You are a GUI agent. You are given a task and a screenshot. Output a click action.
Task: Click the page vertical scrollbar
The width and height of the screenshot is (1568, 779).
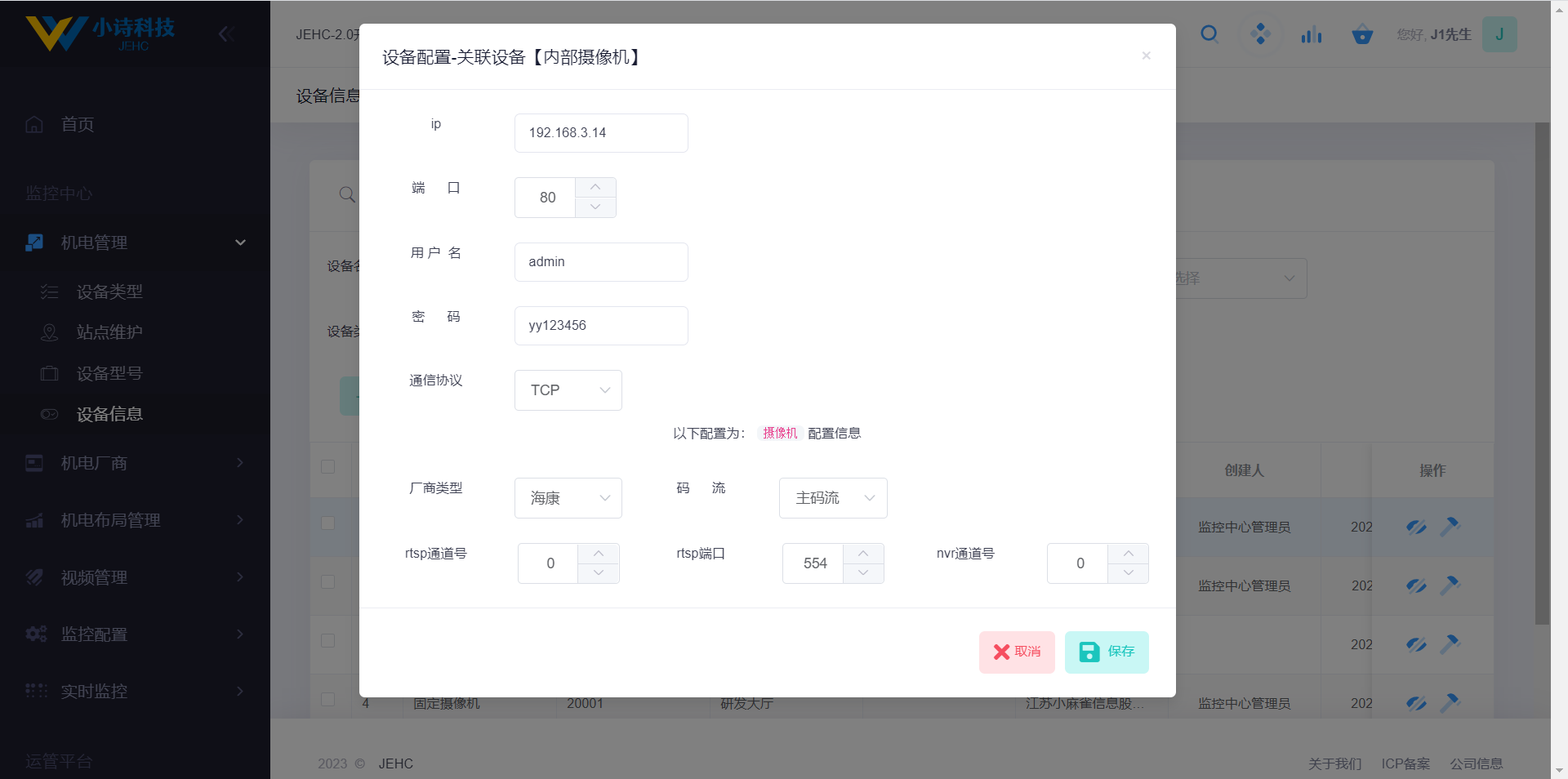point(1542,373)
